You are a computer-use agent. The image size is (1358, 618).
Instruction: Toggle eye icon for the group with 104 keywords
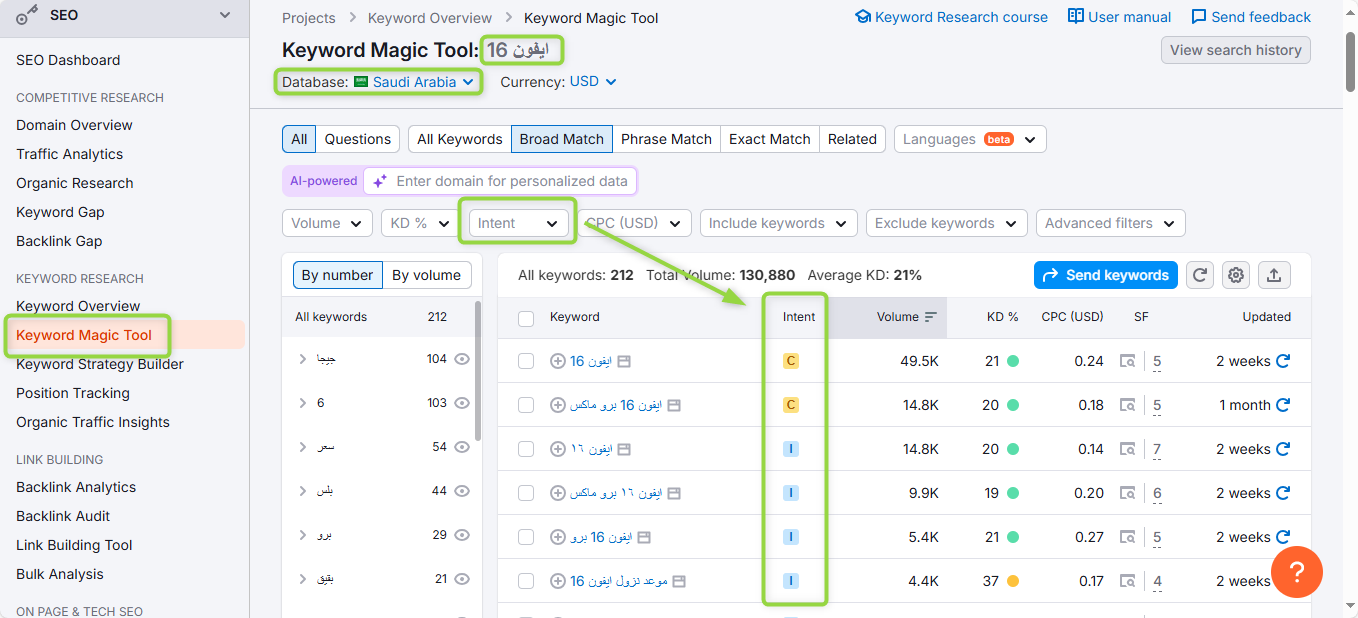click(462, 359)
